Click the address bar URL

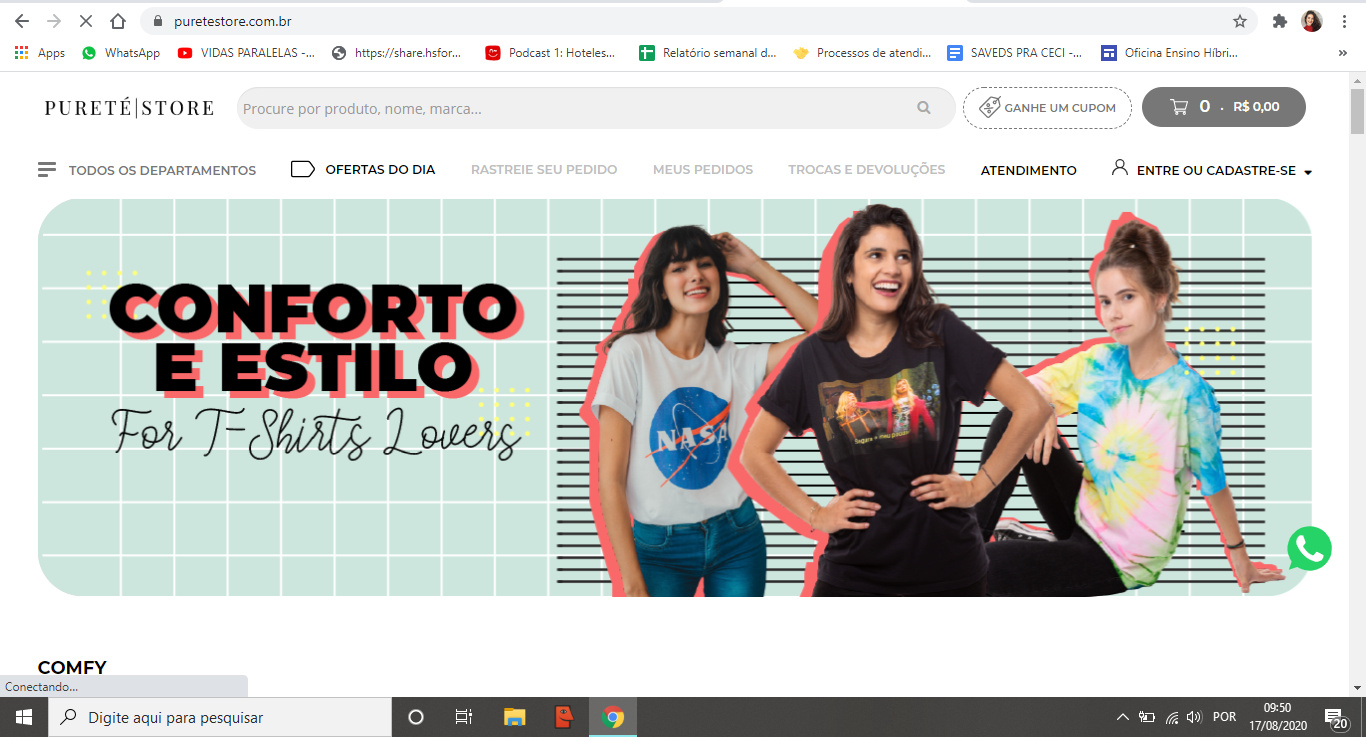coord(233,21)
